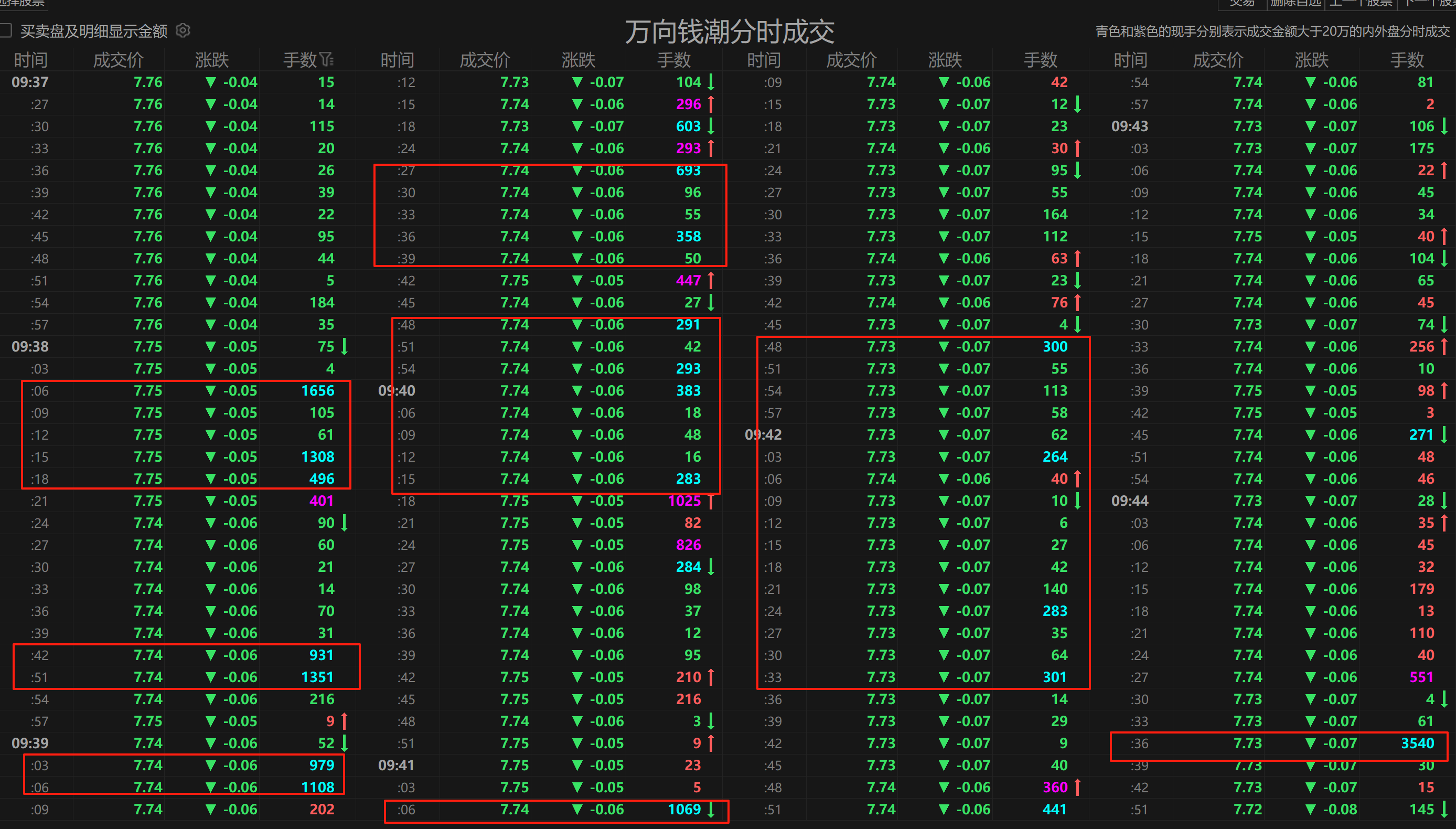Click the 271 lots value
The width and height of the screenshot is (1456, 829).
(x=1421, y=434)
